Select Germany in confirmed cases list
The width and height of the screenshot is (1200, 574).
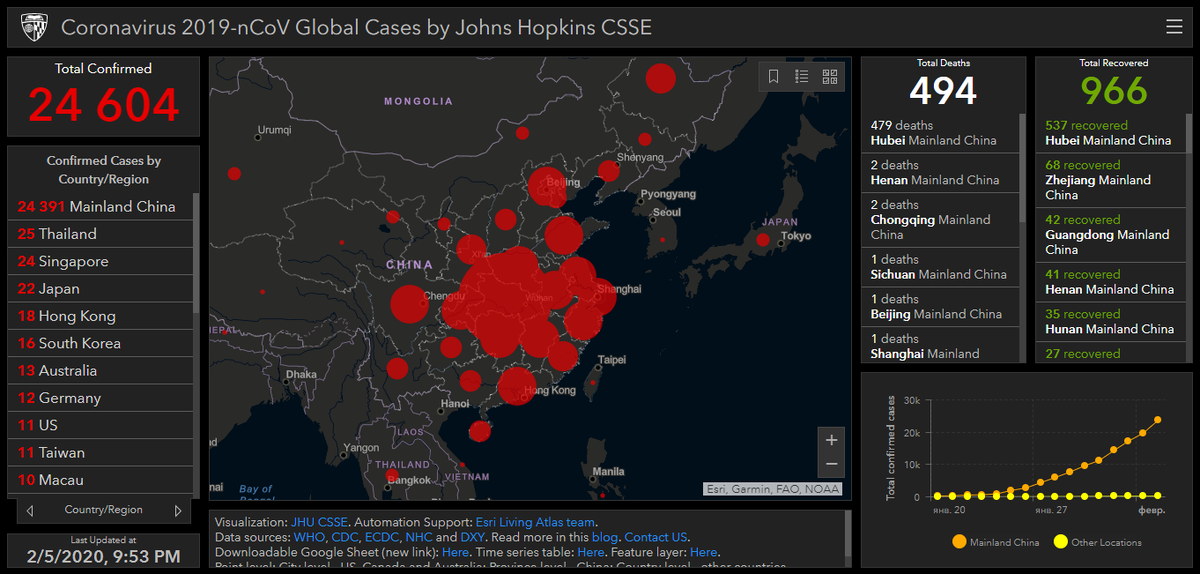[x=99, y=398]
